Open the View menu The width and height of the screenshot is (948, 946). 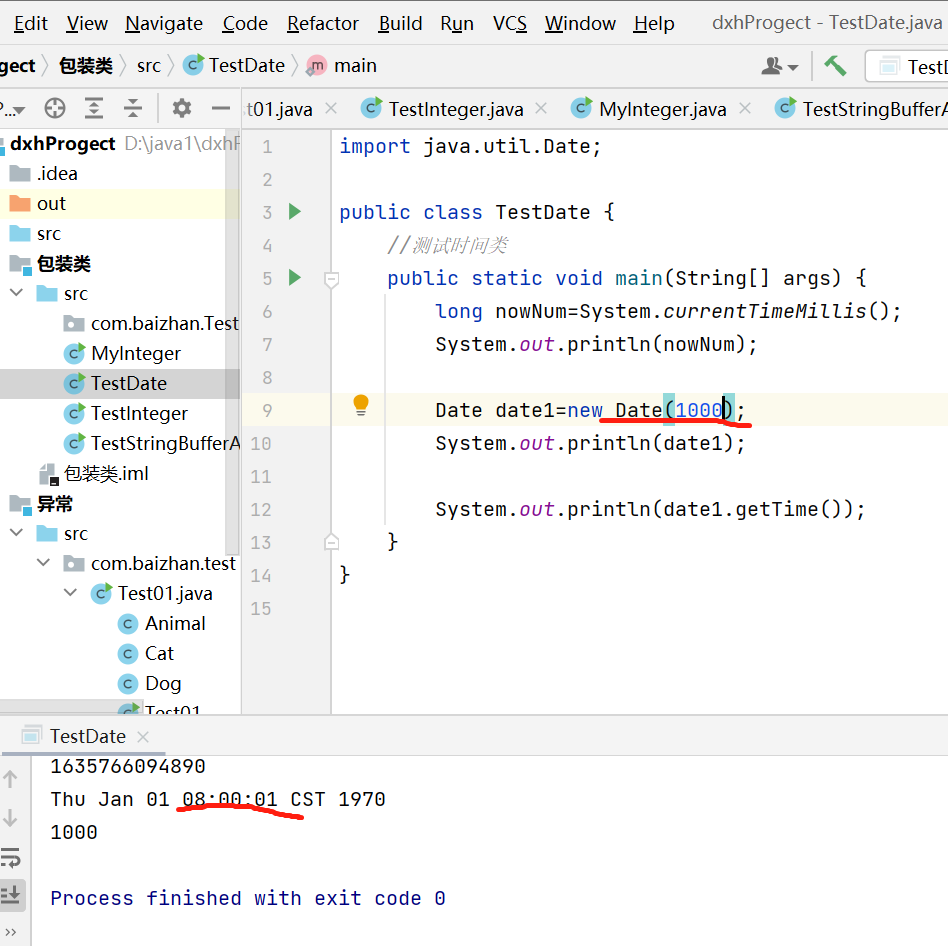click(86, 24)
